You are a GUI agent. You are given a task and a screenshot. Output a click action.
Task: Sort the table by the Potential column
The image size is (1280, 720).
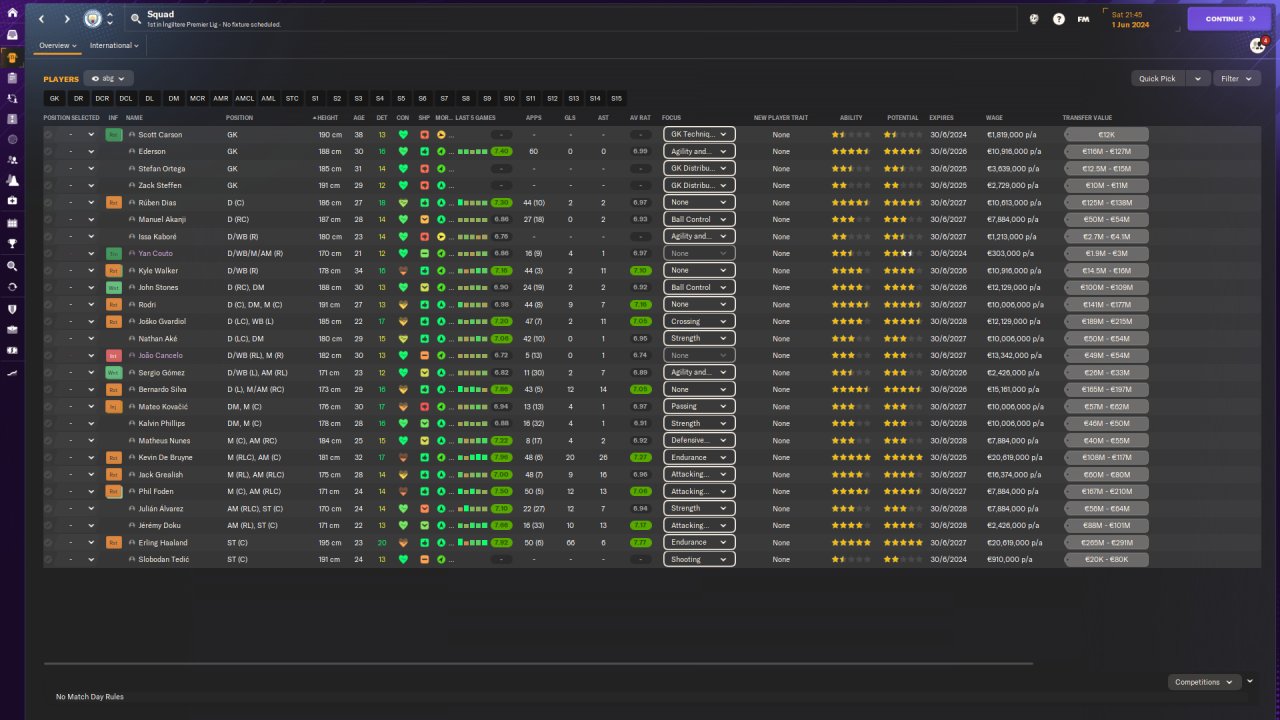[x=903, y=118]
